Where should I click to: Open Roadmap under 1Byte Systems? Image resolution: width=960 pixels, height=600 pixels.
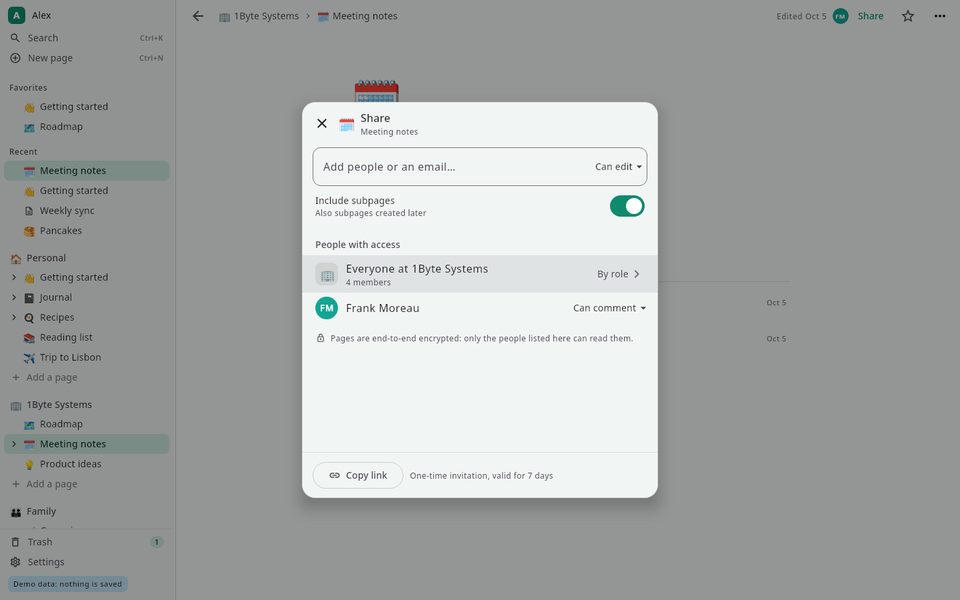[86, 424]
